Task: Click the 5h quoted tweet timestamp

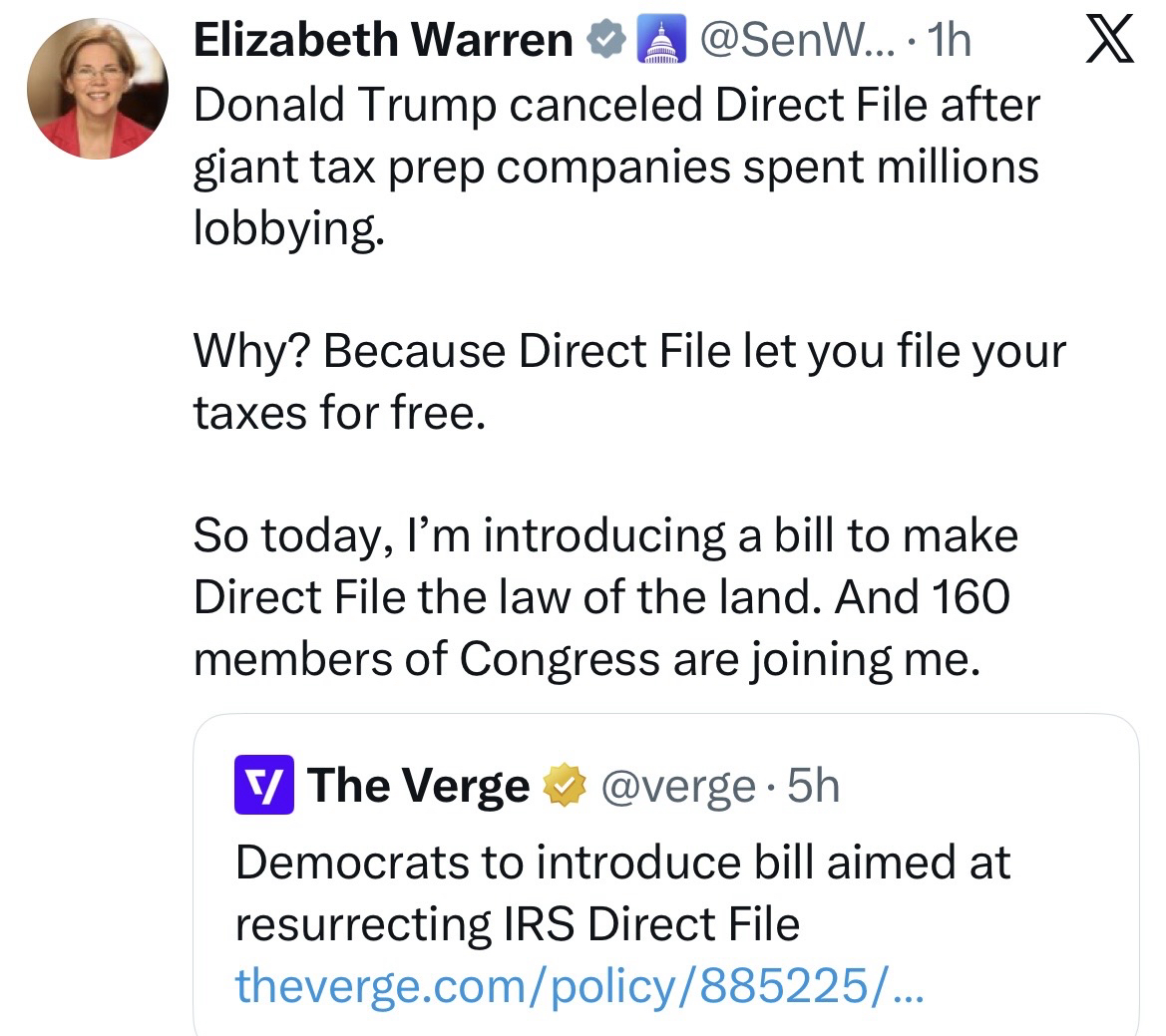Action: click(x=813, y=787)
